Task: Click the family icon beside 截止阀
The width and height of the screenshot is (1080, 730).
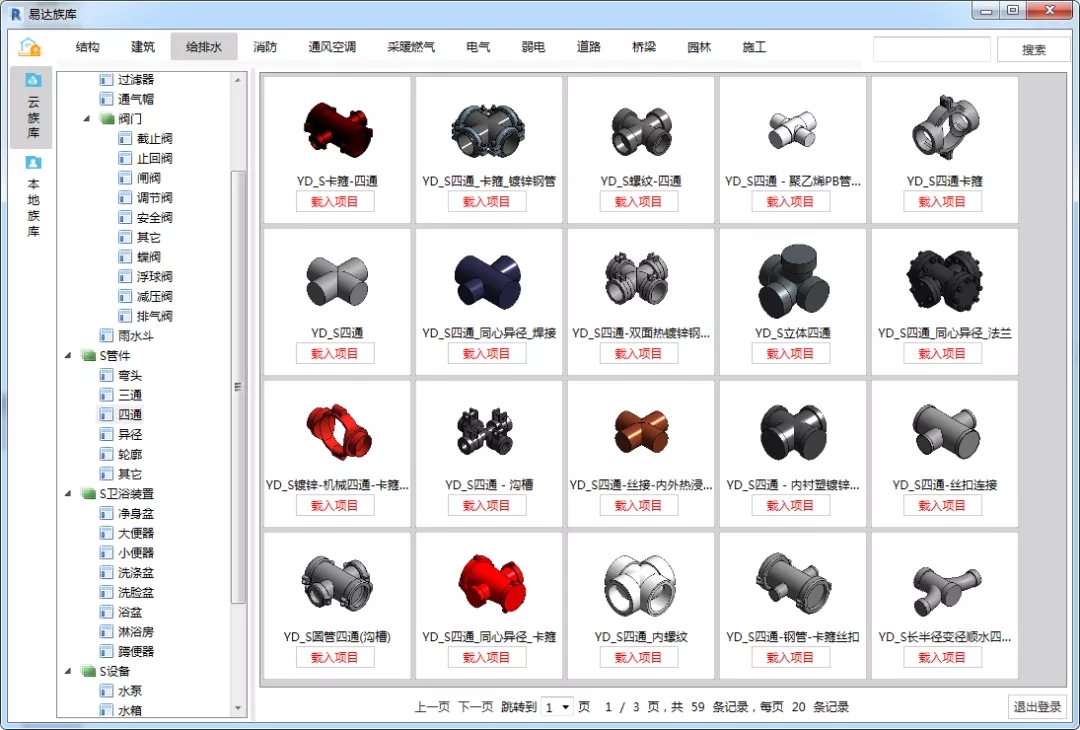Action: pos(125,138)
